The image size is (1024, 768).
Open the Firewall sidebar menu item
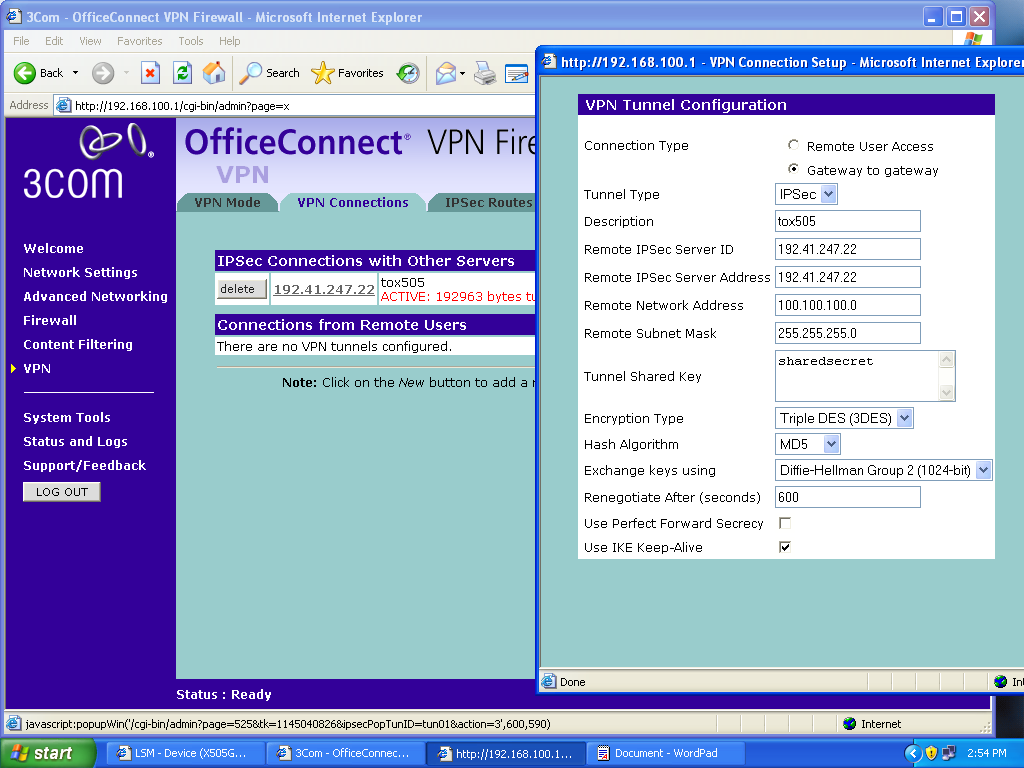click(x=50, y=320)
